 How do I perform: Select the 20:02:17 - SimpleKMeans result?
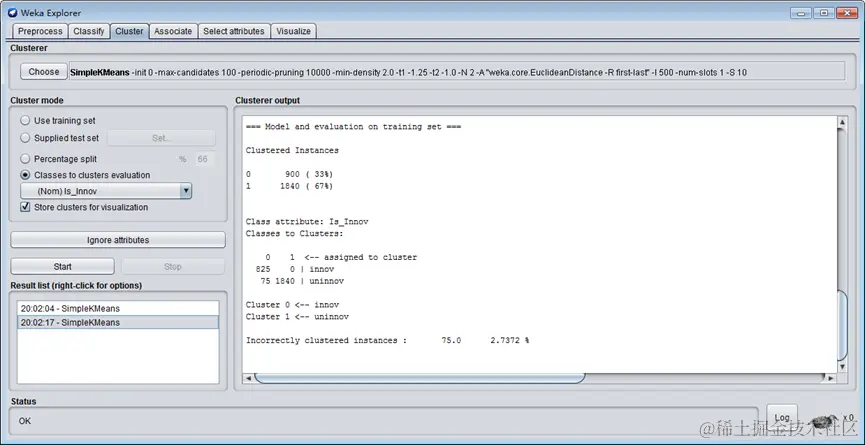(x=118, y=322)
